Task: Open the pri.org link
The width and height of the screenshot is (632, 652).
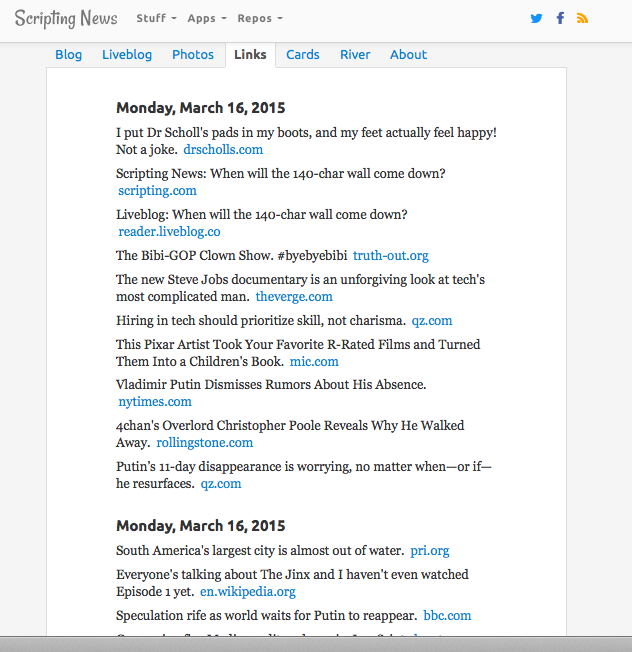Action: (430, 551)
